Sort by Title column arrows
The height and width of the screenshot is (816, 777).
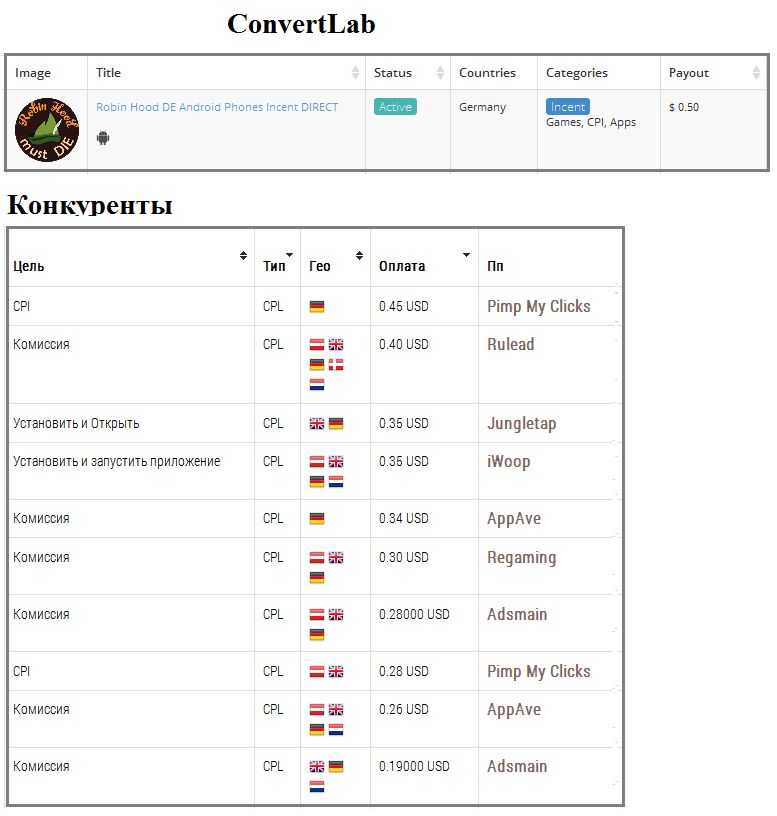point(355,72)
